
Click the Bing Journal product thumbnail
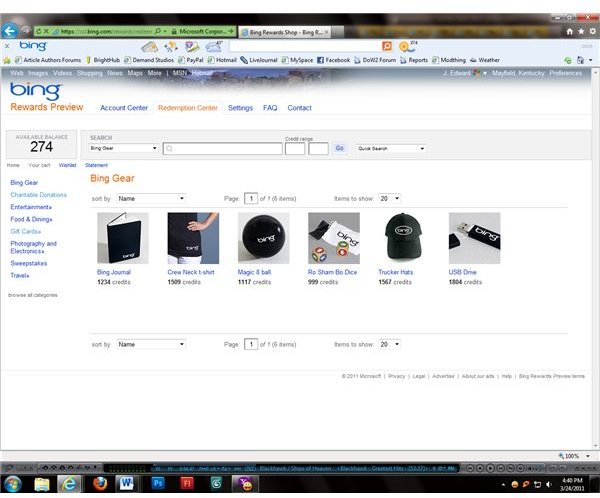point(123,238)
